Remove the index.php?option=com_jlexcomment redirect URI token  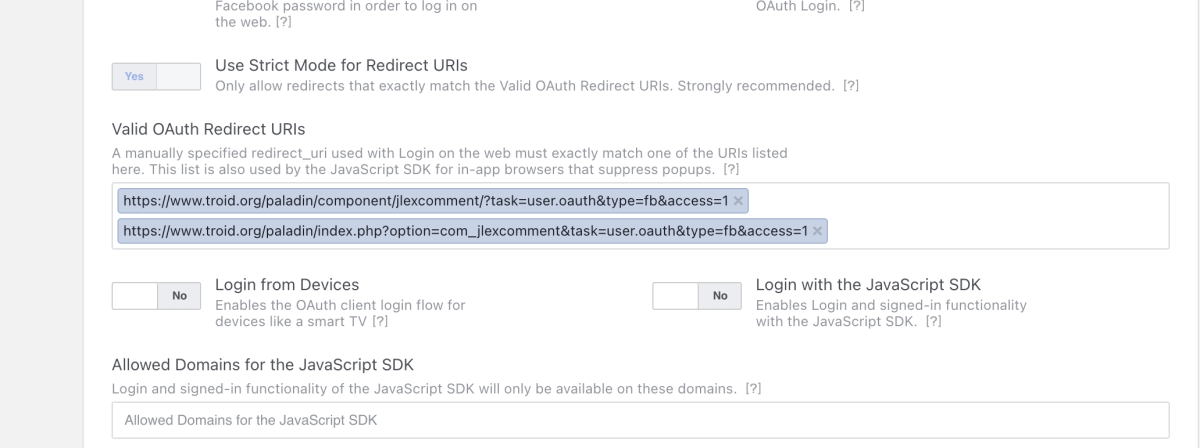tap(817, 232)
